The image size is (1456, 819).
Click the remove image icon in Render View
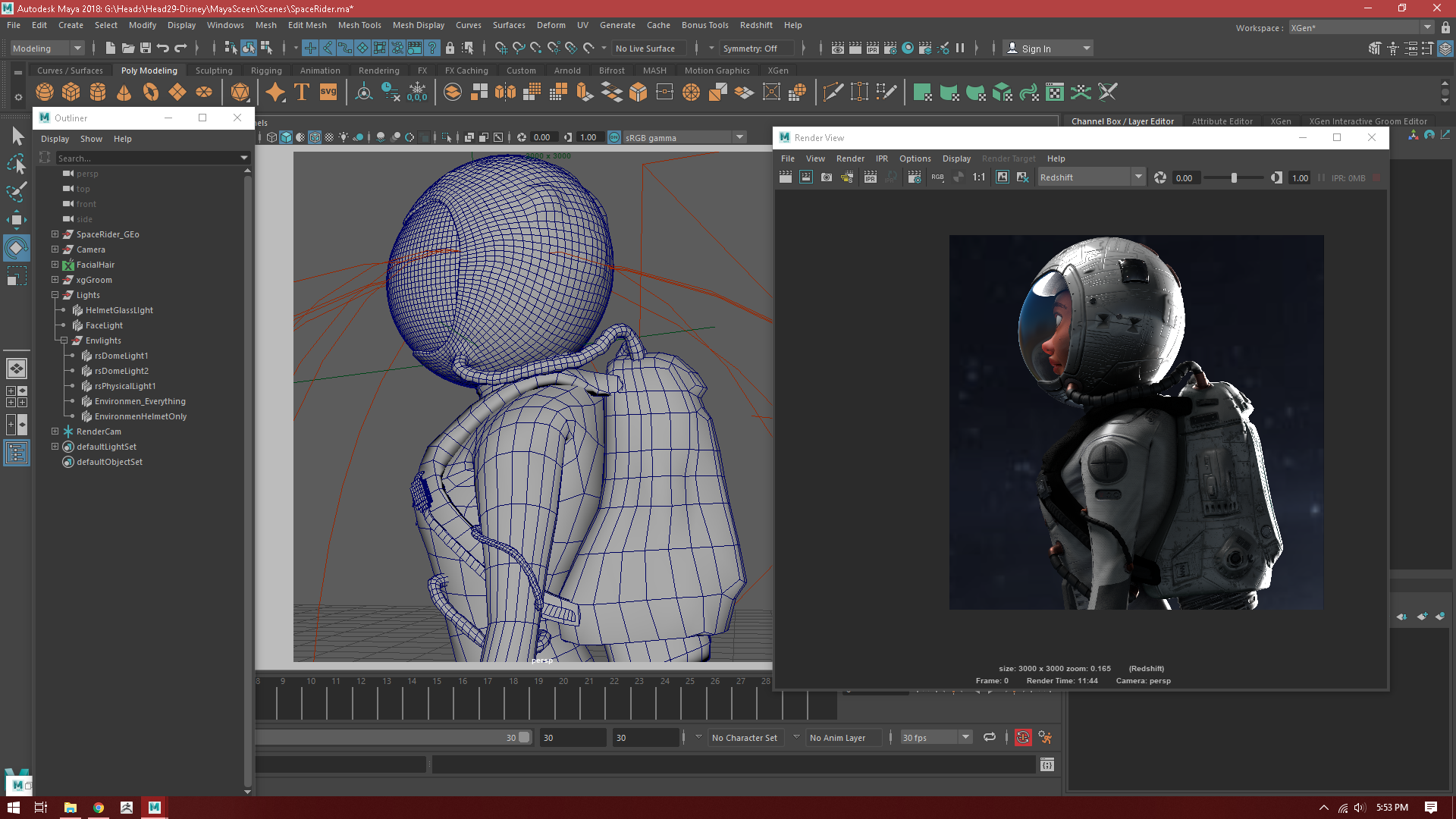click(1023, 177)
